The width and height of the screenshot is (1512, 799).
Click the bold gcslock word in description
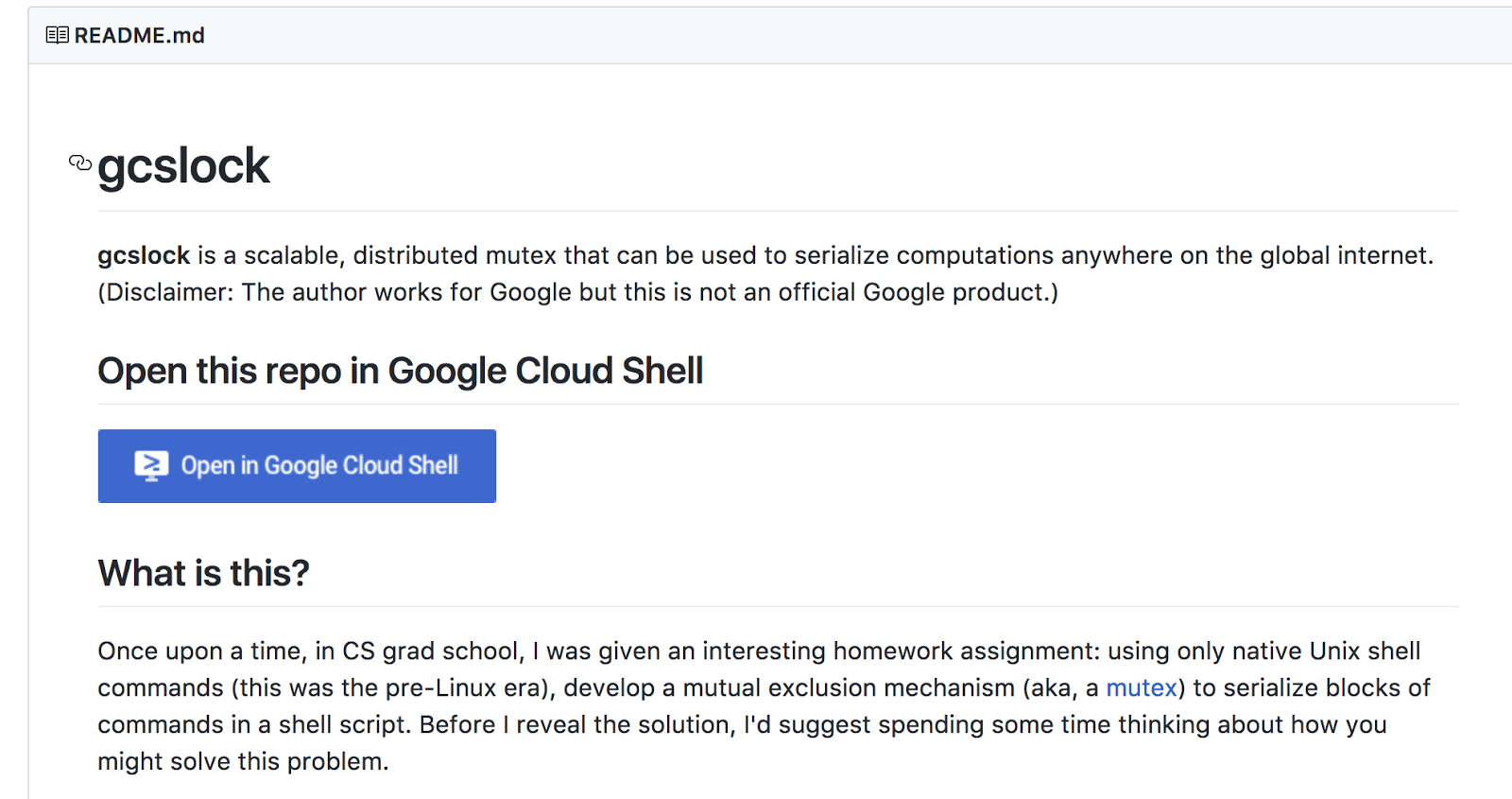click(144, 255)
